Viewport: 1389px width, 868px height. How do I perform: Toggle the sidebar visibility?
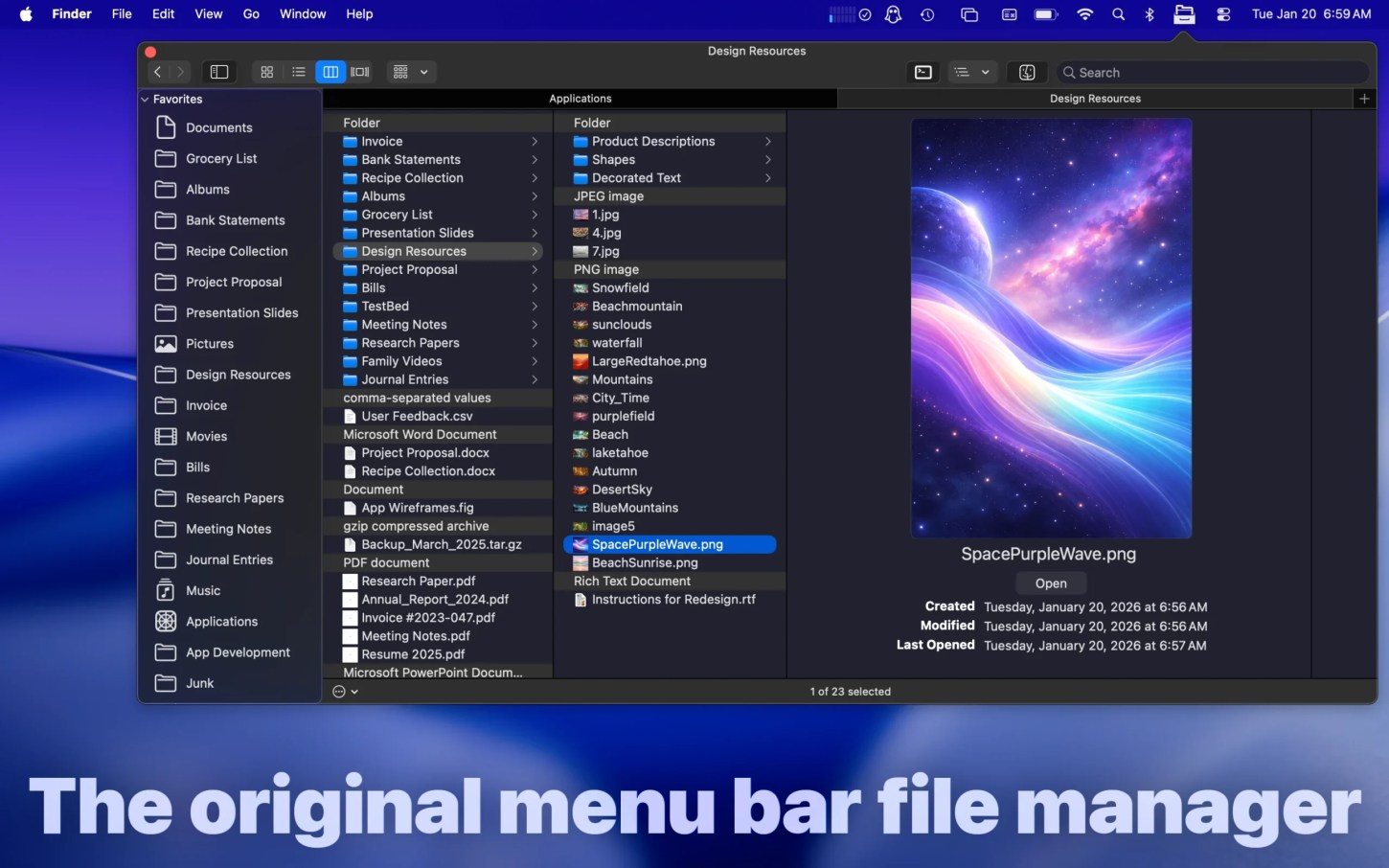click(218, 72)
